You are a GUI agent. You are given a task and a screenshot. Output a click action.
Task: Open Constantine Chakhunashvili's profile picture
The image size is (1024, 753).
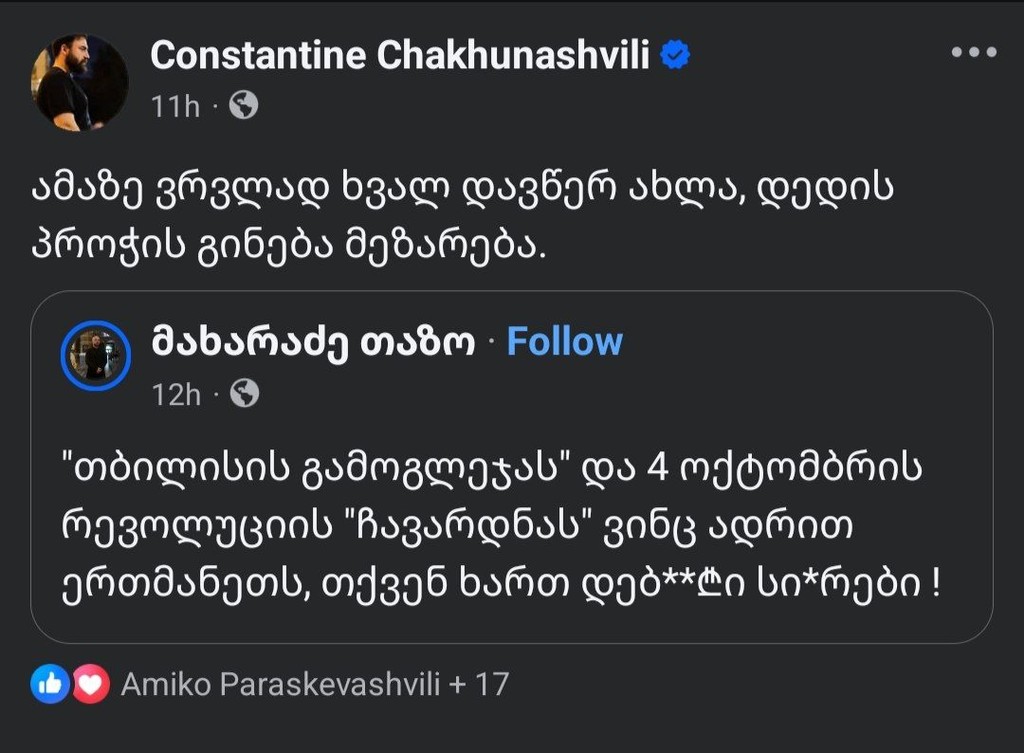pos(79,82)
